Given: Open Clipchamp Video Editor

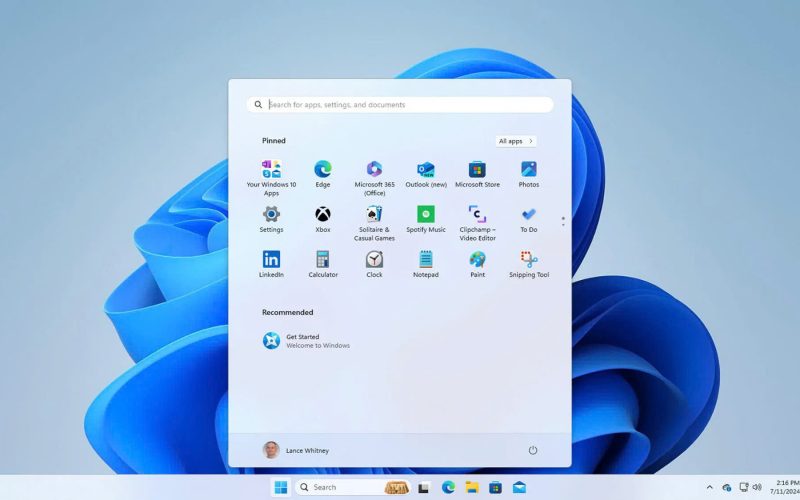Looking at the screenshot, I should click(477, 215).
